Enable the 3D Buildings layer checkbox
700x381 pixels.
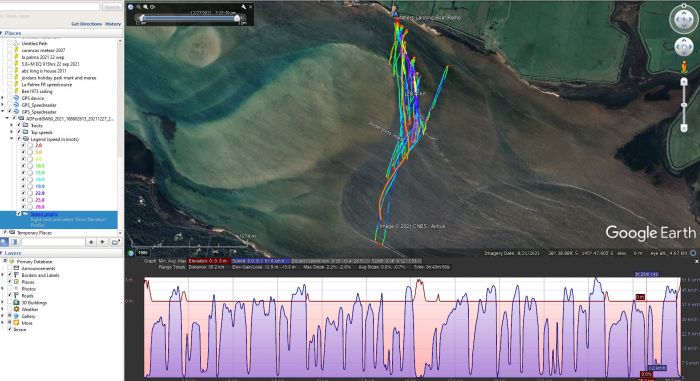click(9, 302)
